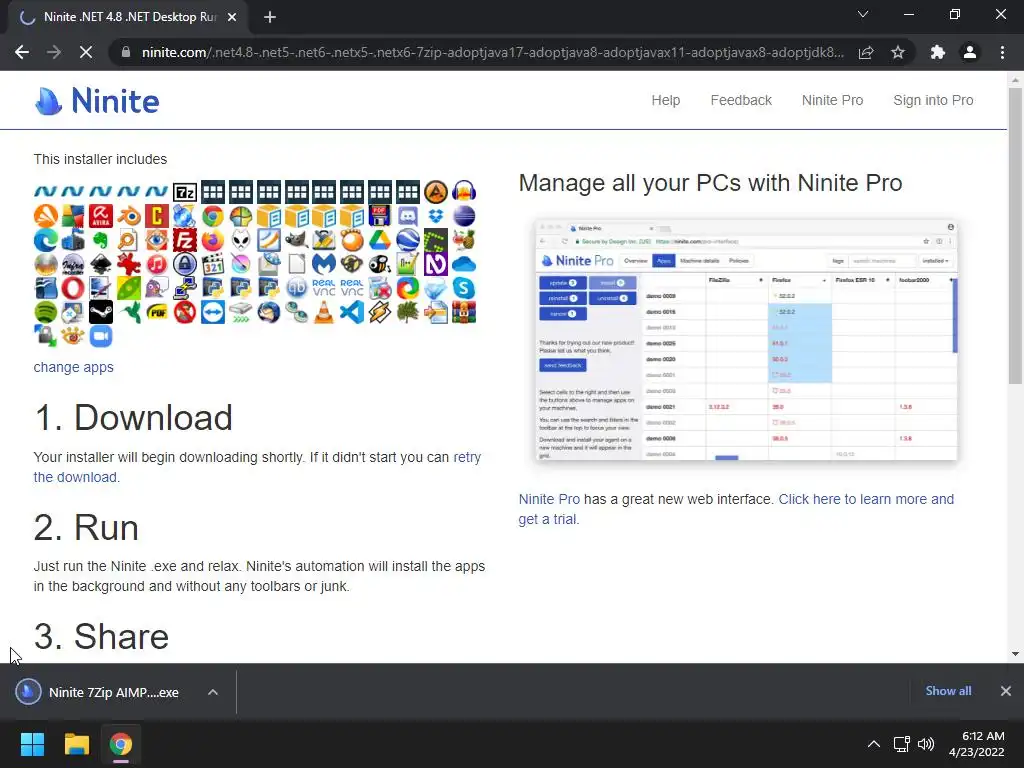Screen dimensions: 1024x768
Task: Open a new browser tab
Action: click(270, 17)
